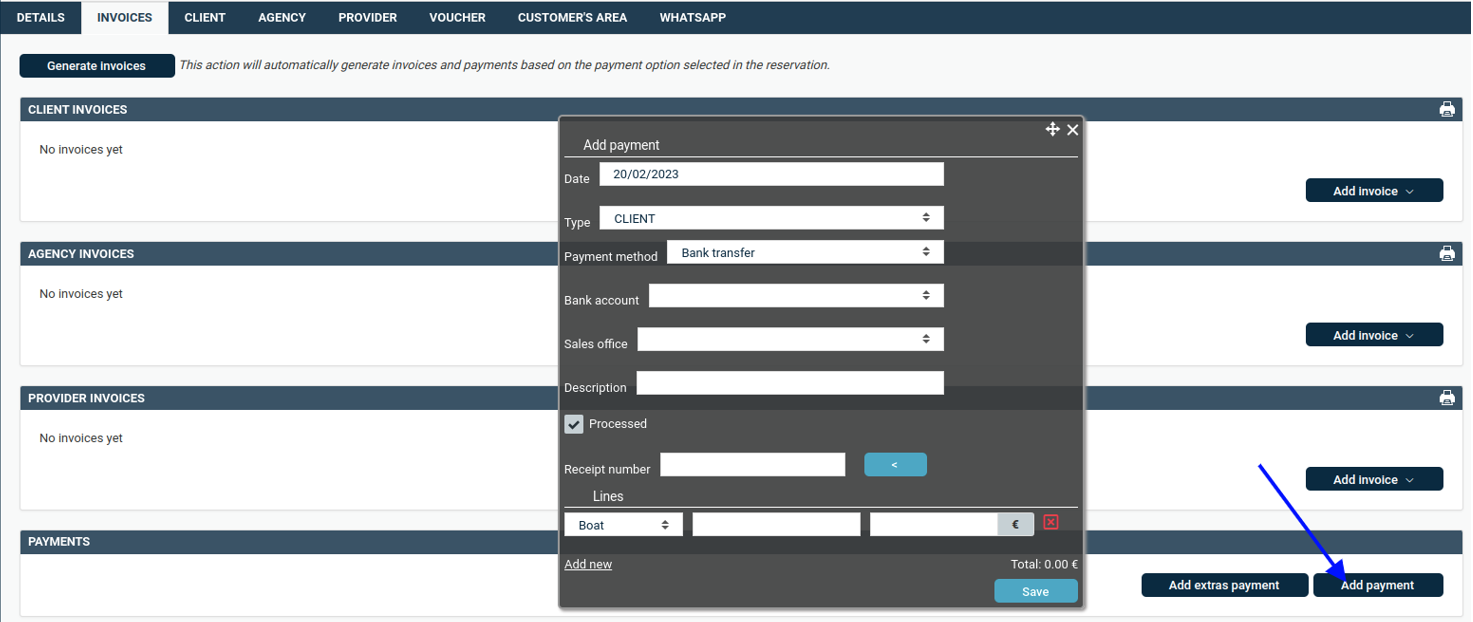Click the 'Lines' heading in dialog
Image resolution: width=1473 pixels, height=622 pixels.
(608, 496)
